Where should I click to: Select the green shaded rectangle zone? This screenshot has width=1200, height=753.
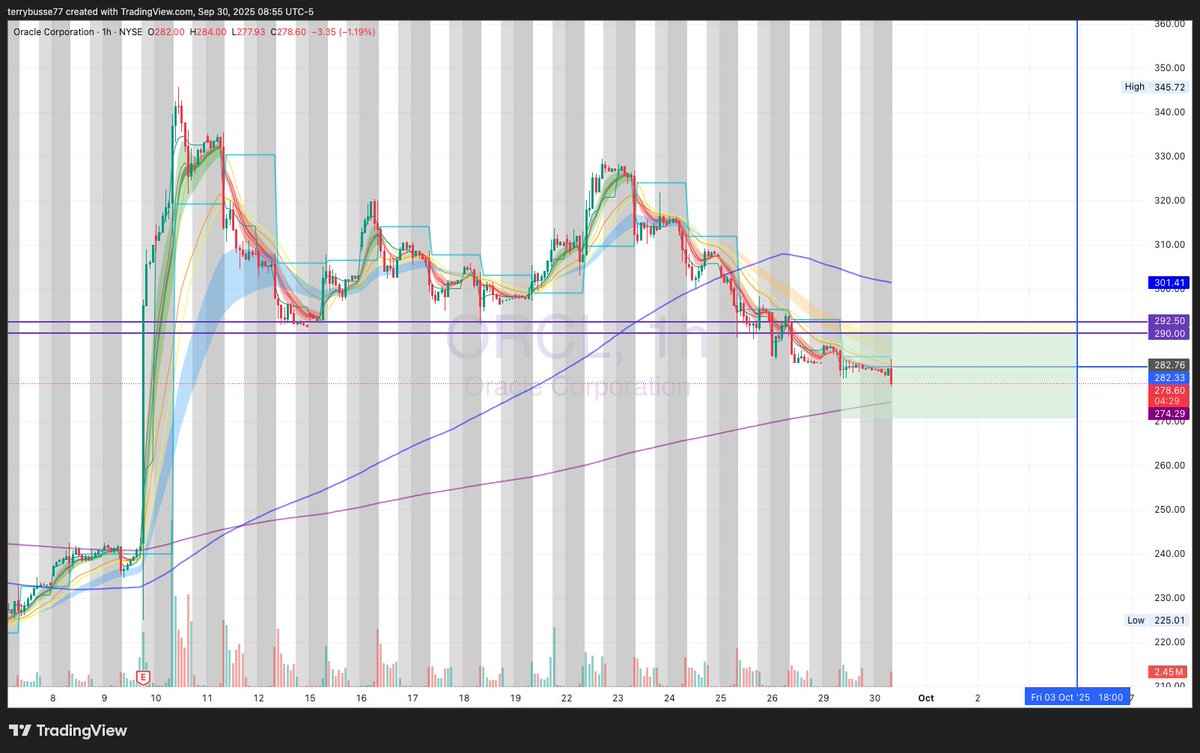[958, 375]
